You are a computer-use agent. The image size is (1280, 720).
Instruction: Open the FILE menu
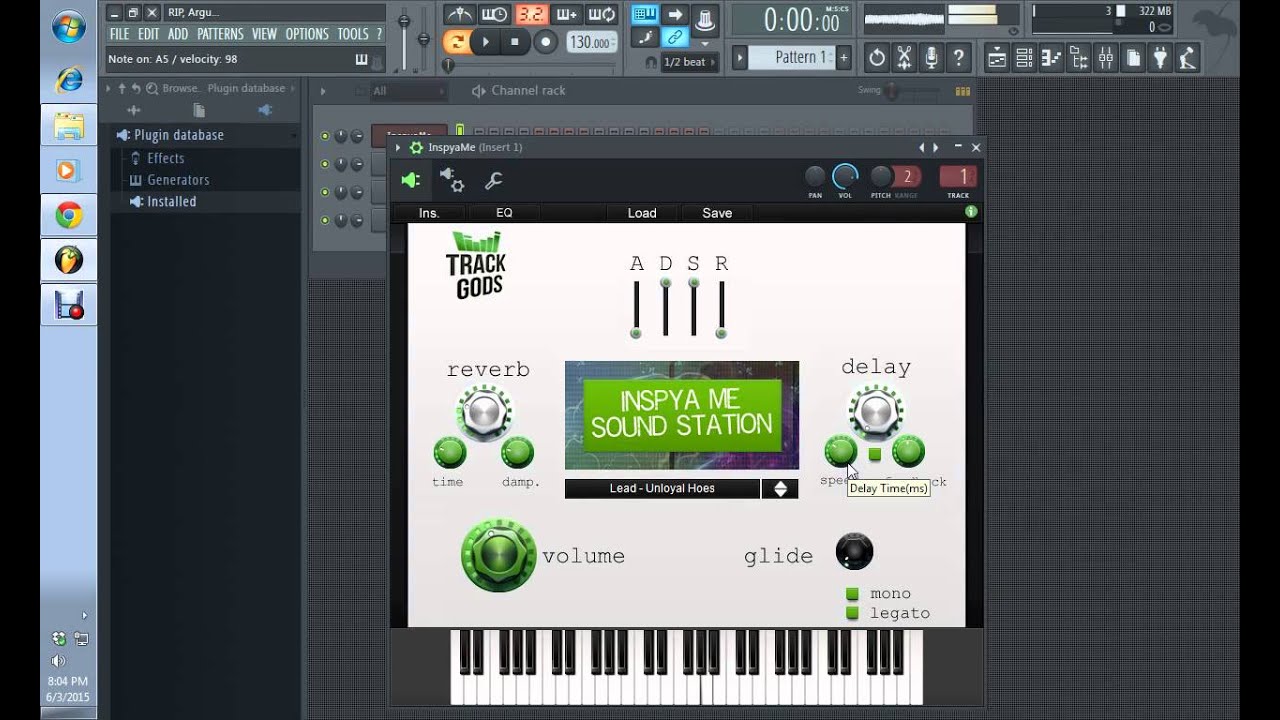(119, 34)
